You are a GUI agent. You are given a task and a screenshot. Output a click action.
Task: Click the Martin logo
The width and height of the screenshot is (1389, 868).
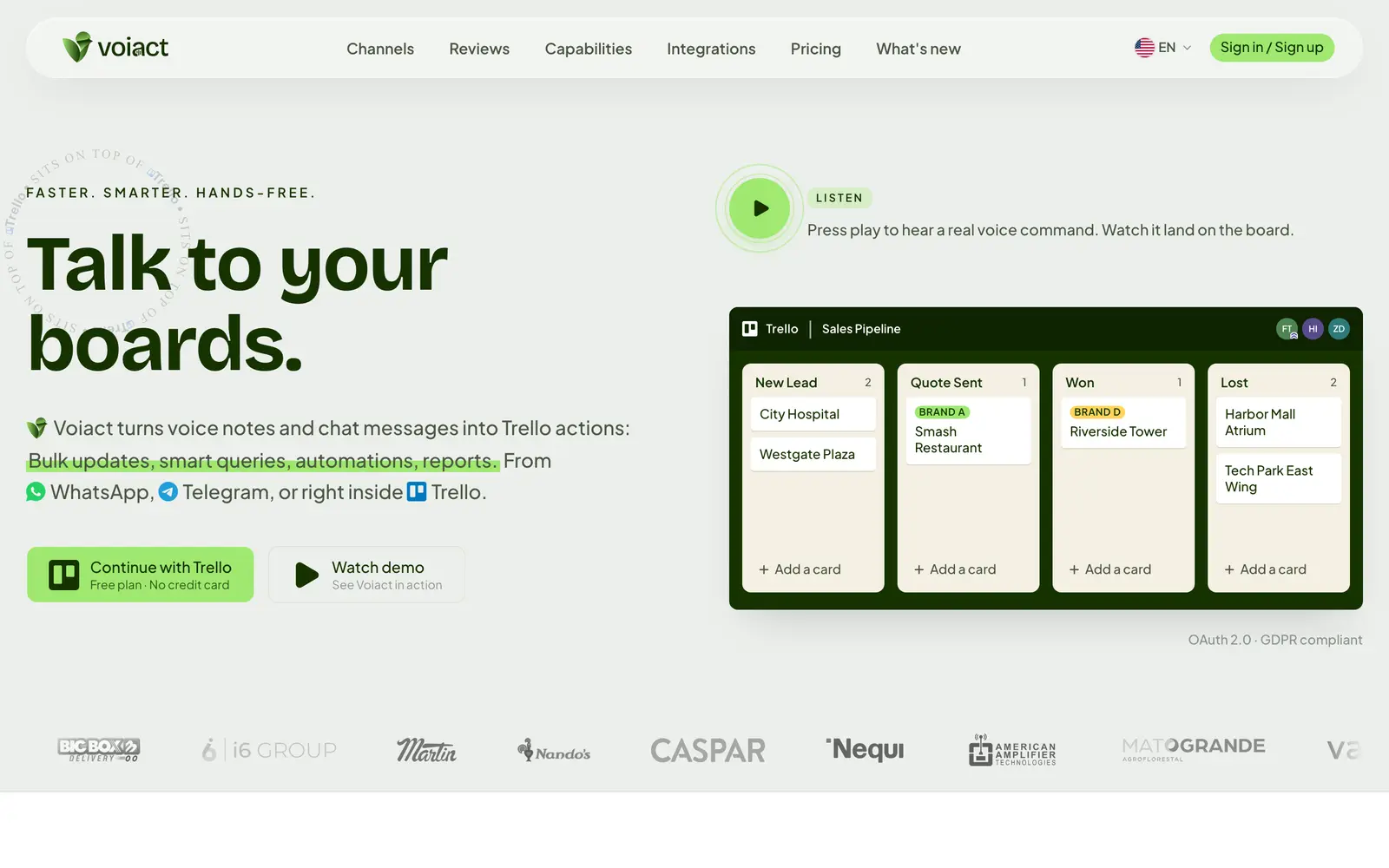[x=426, y=750]
